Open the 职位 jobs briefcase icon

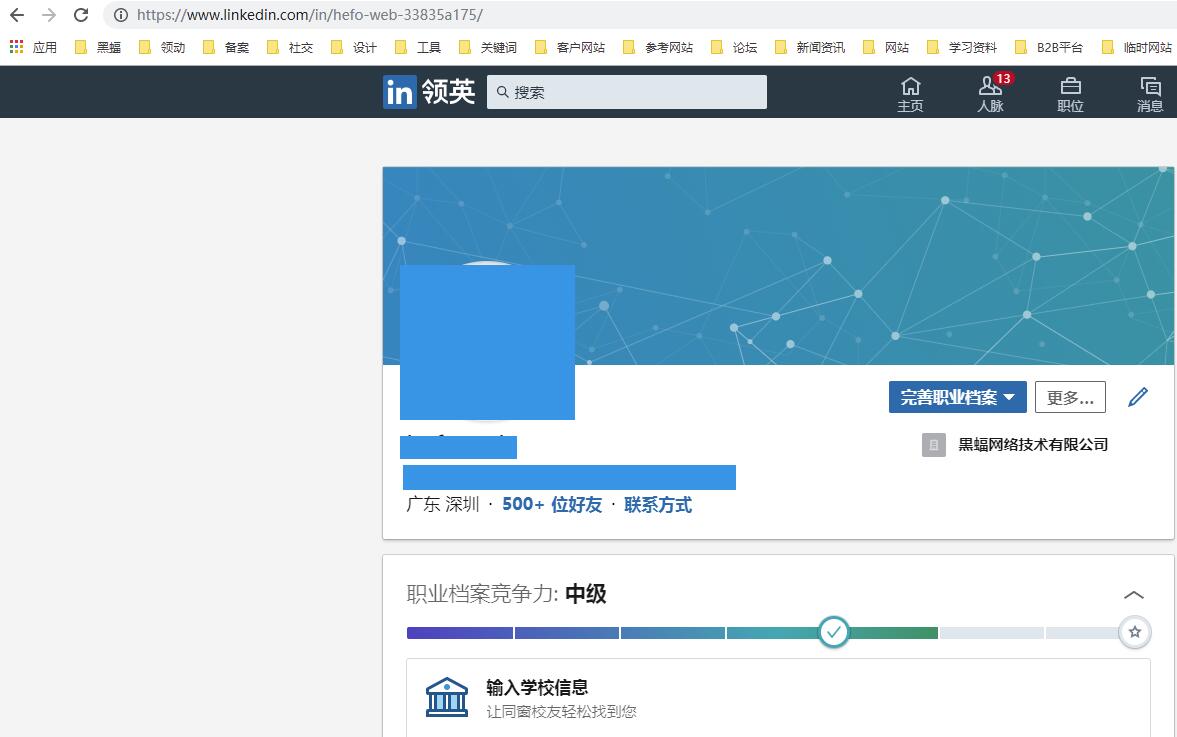pos(1070,92)
